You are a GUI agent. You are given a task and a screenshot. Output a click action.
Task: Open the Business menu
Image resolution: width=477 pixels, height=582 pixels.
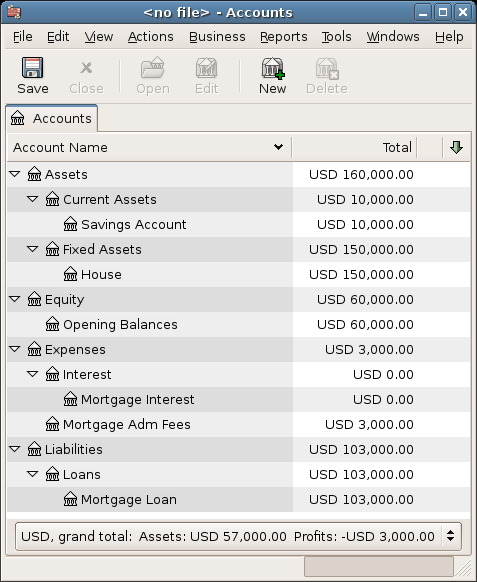tap(217, 37)
